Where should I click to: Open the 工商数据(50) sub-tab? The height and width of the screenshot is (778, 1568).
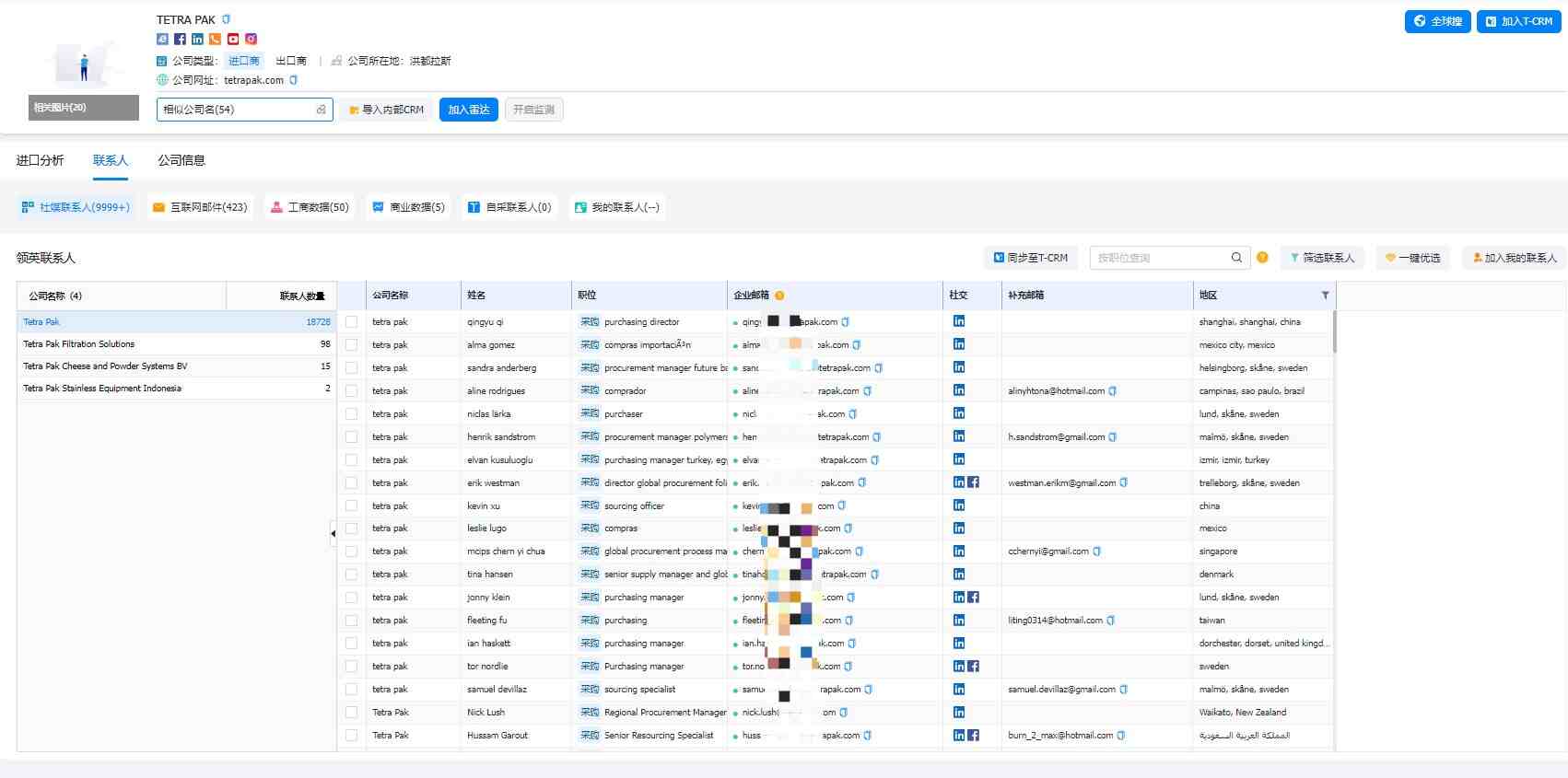(310, 207)
